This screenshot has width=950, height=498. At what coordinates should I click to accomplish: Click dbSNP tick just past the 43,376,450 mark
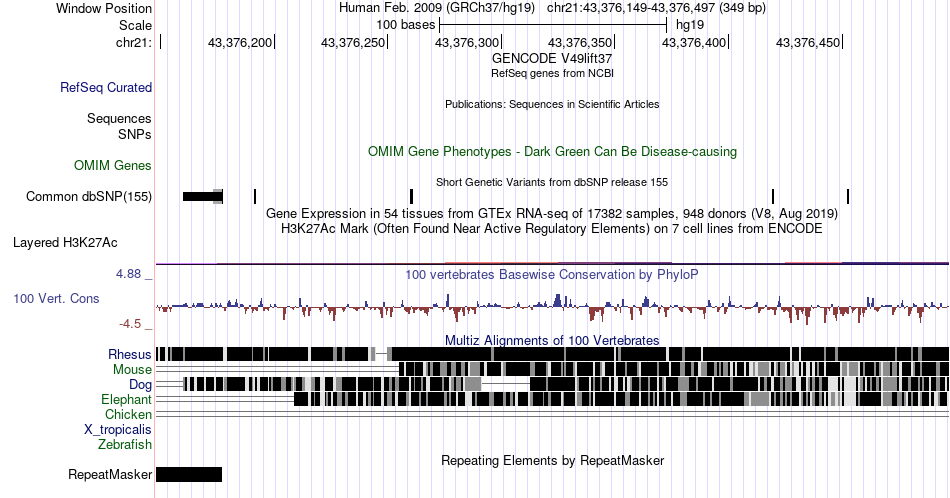pos(848,196)
